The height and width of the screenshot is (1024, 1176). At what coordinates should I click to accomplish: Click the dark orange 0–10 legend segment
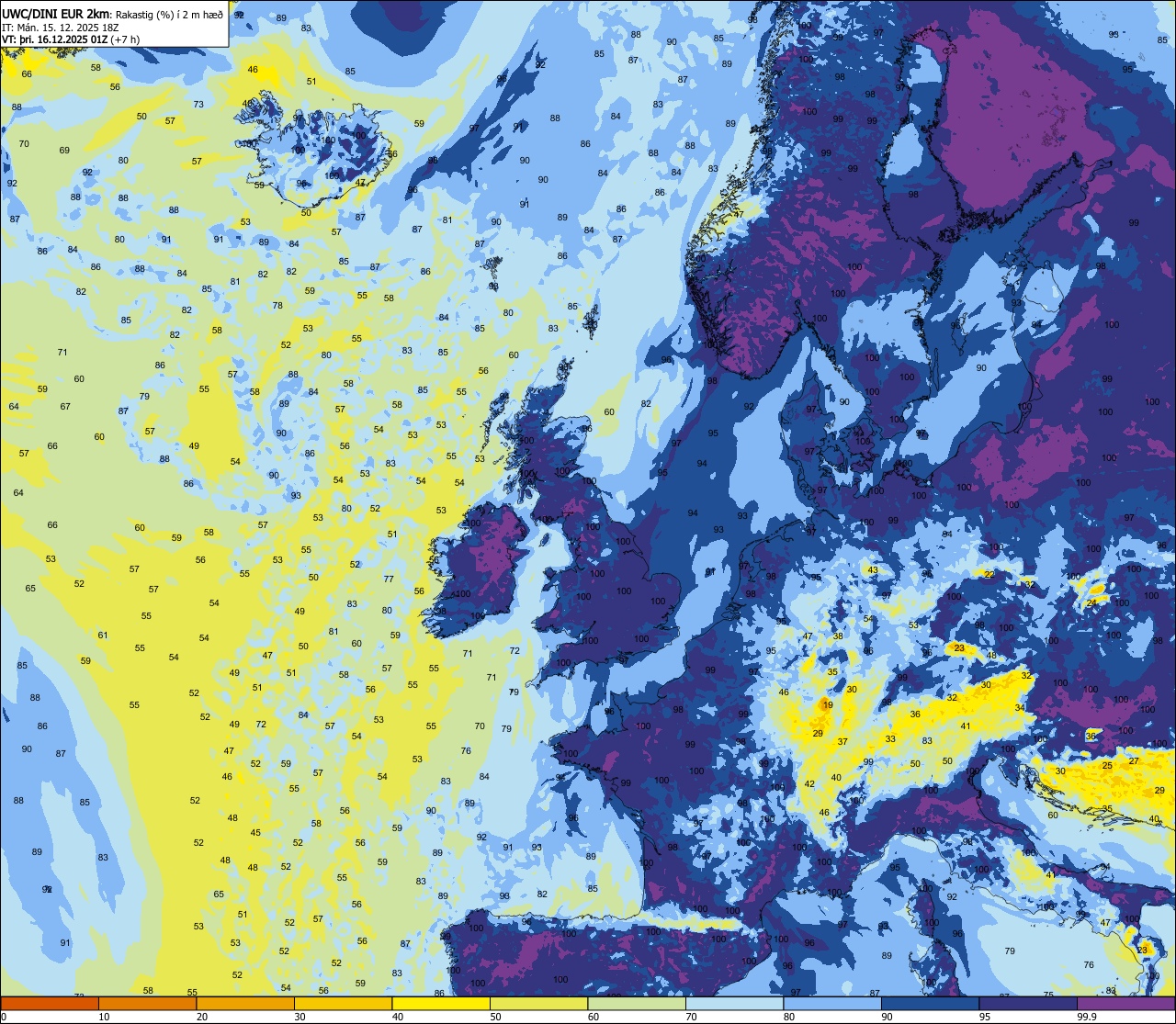click(x=50, y=1004)
